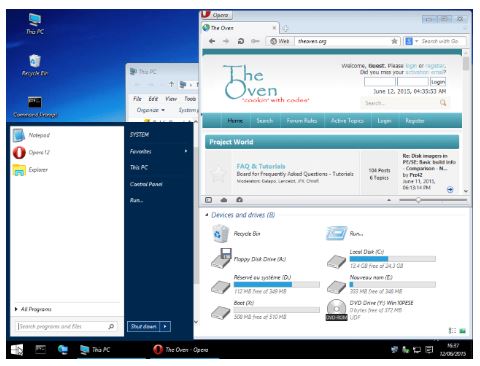
Task: Open File menu in This PC window
Action: [x=137, y=99]
